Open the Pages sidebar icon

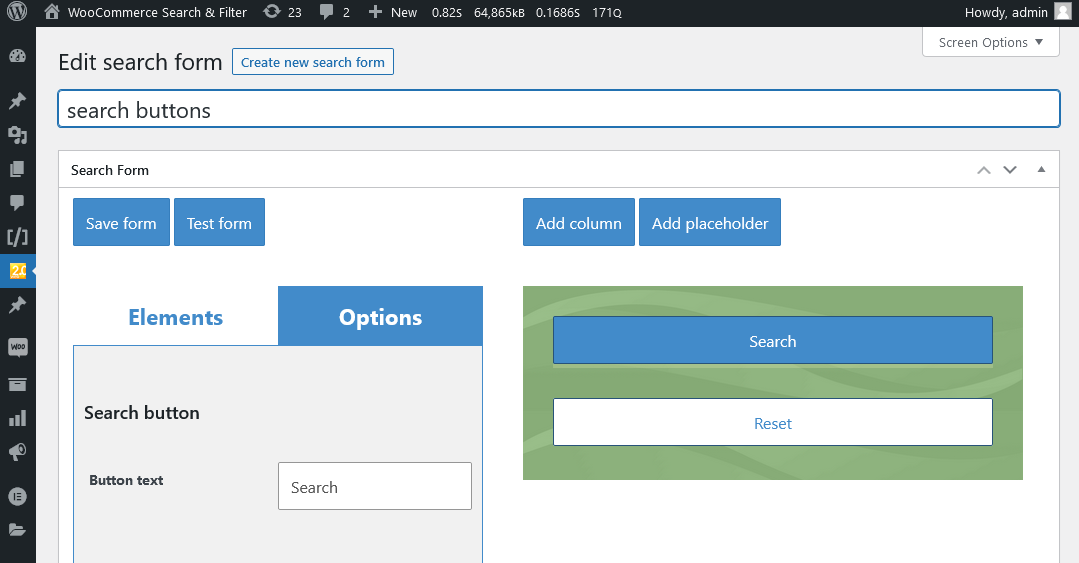[x=17, y=169]
